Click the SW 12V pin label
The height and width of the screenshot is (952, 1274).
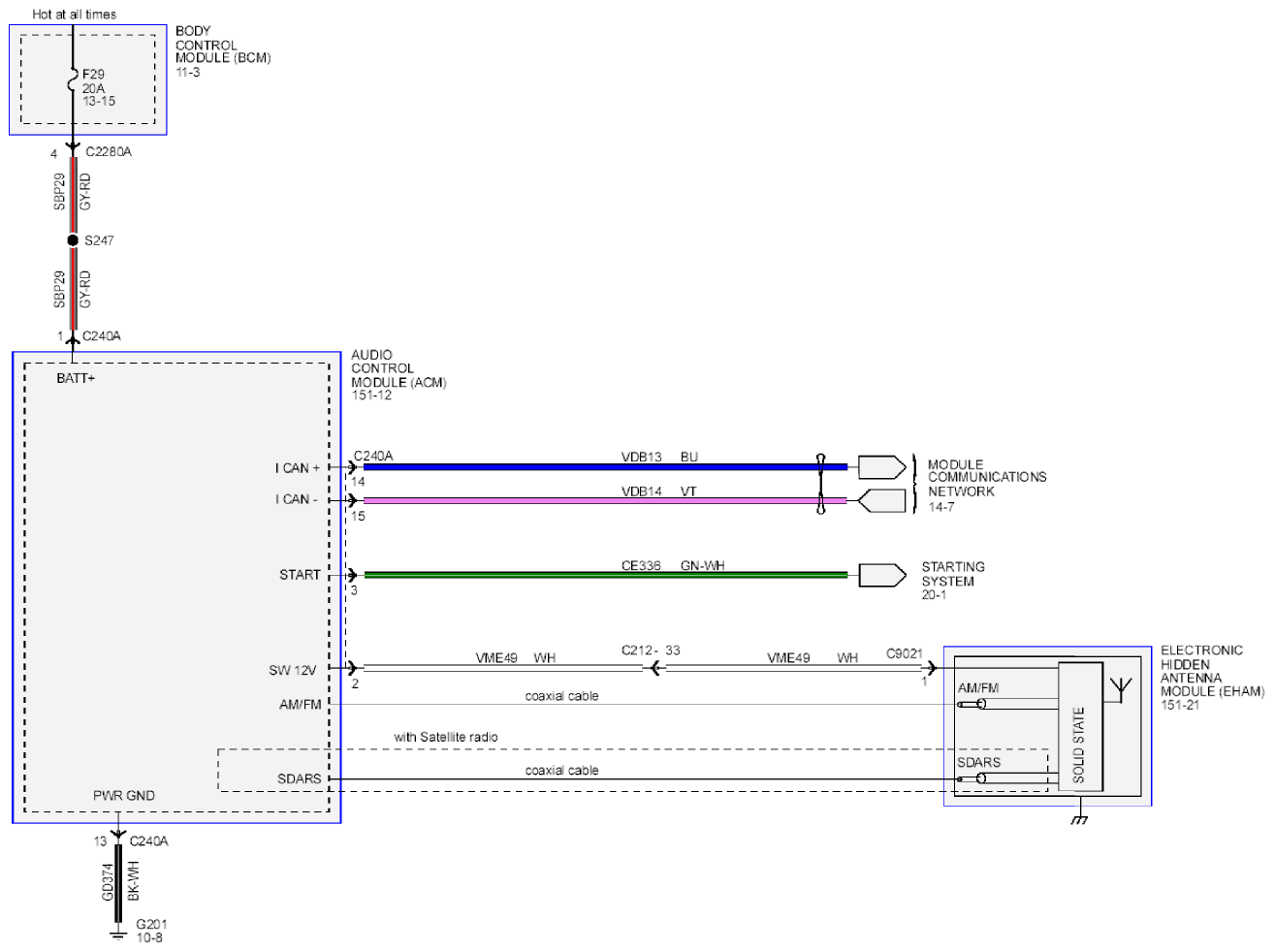click(x=293, y=670)
